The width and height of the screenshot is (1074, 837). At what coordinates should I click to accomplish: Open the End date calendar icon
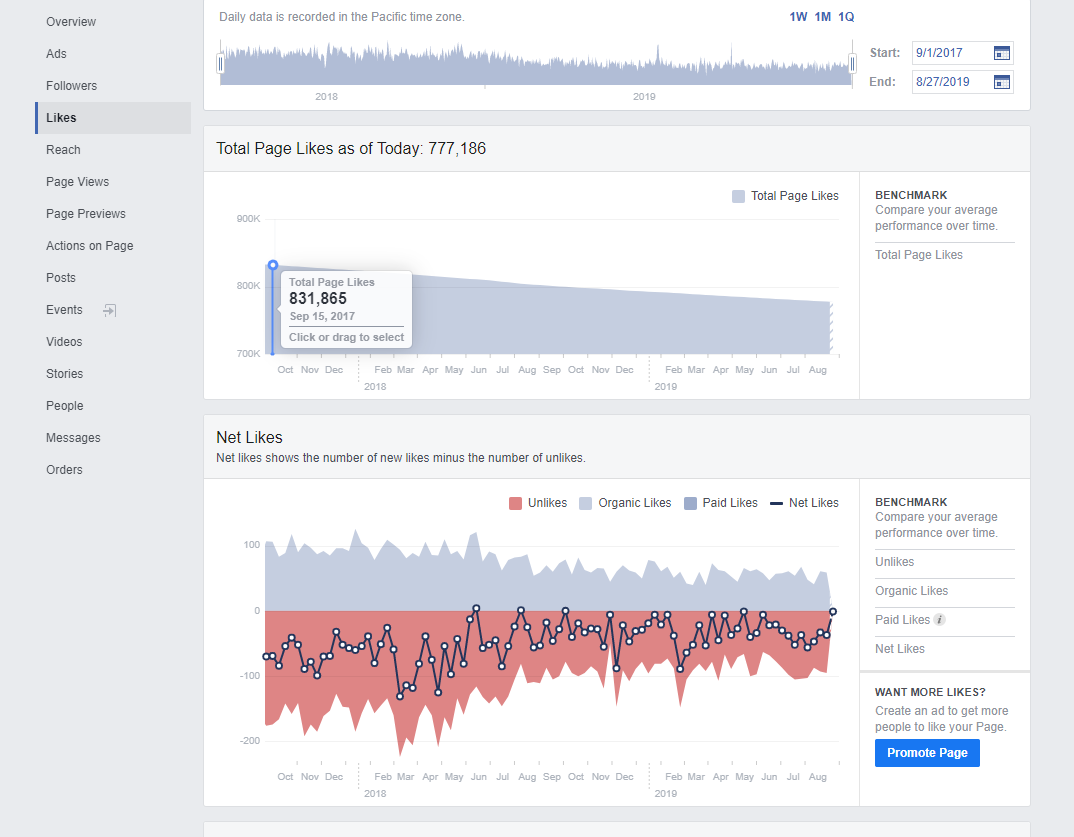pos(1001,82)
